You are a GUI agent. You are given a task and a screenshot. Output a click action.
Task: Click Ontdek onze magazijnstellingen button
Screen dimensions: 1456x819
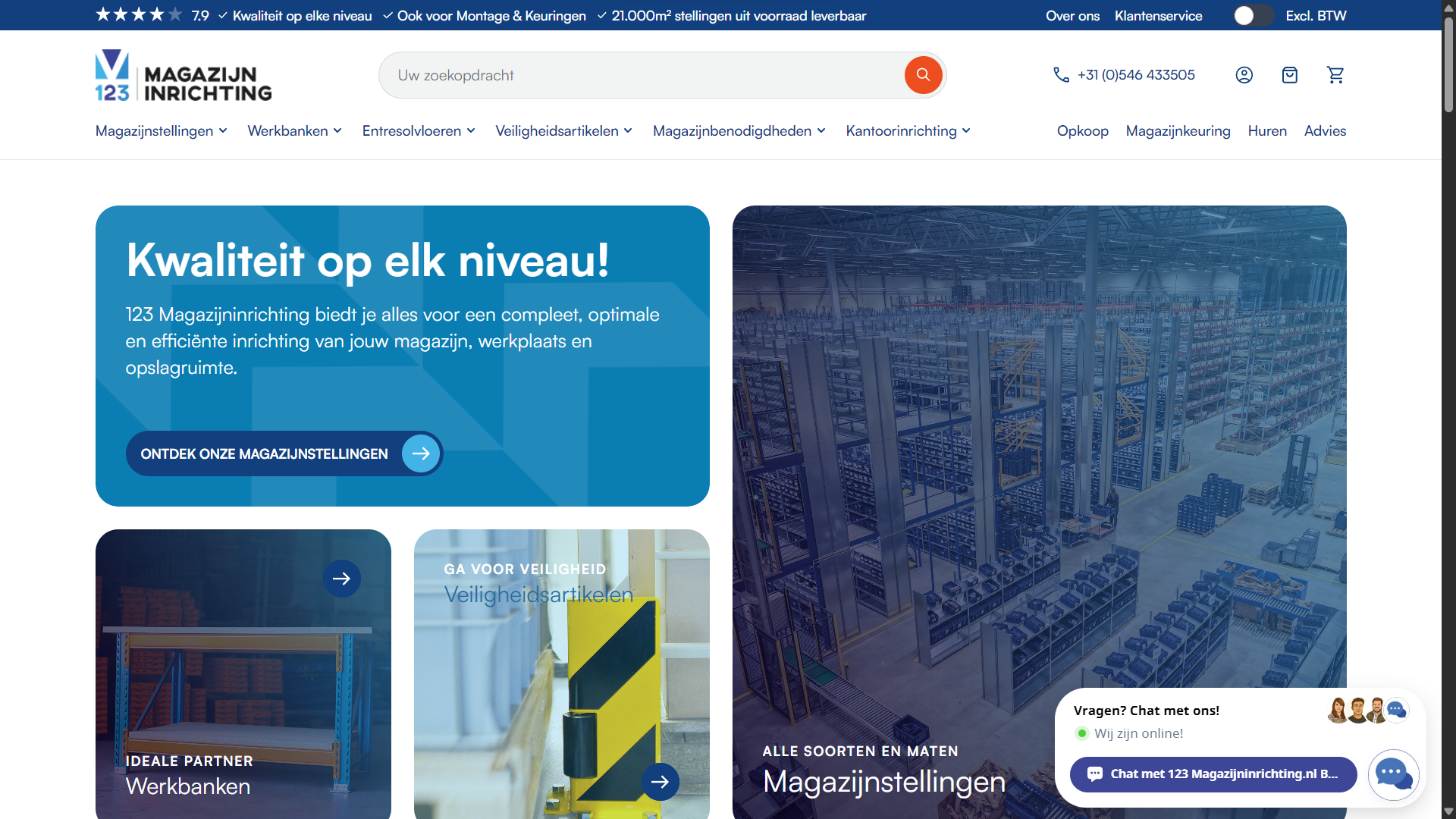(x=284, y=453)
